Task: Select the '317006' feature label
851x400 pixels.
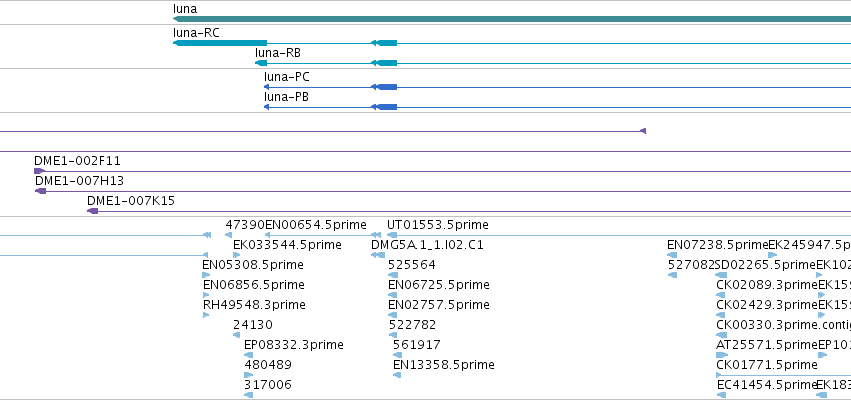Action: (x=268, y=385)
